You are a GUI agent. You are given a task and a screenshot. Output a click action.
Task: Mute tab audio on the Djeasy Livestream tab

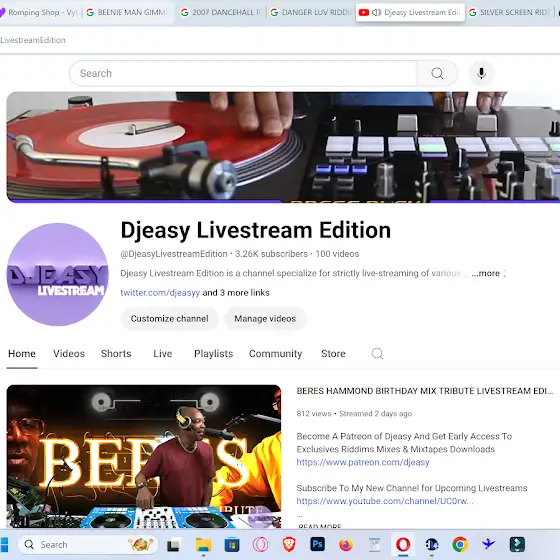point(376,12)
